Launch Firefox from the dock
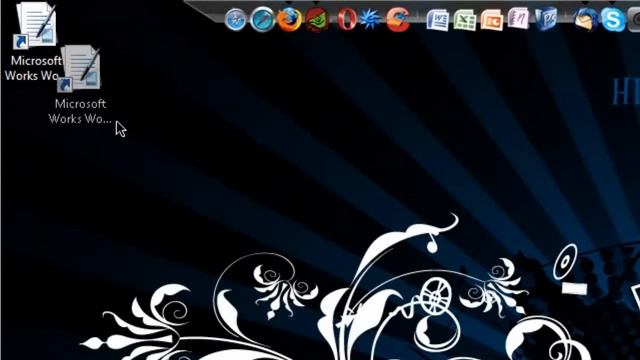Image resolution: width=640 pixels, height=360 pixels. click(x=289, y=19)
